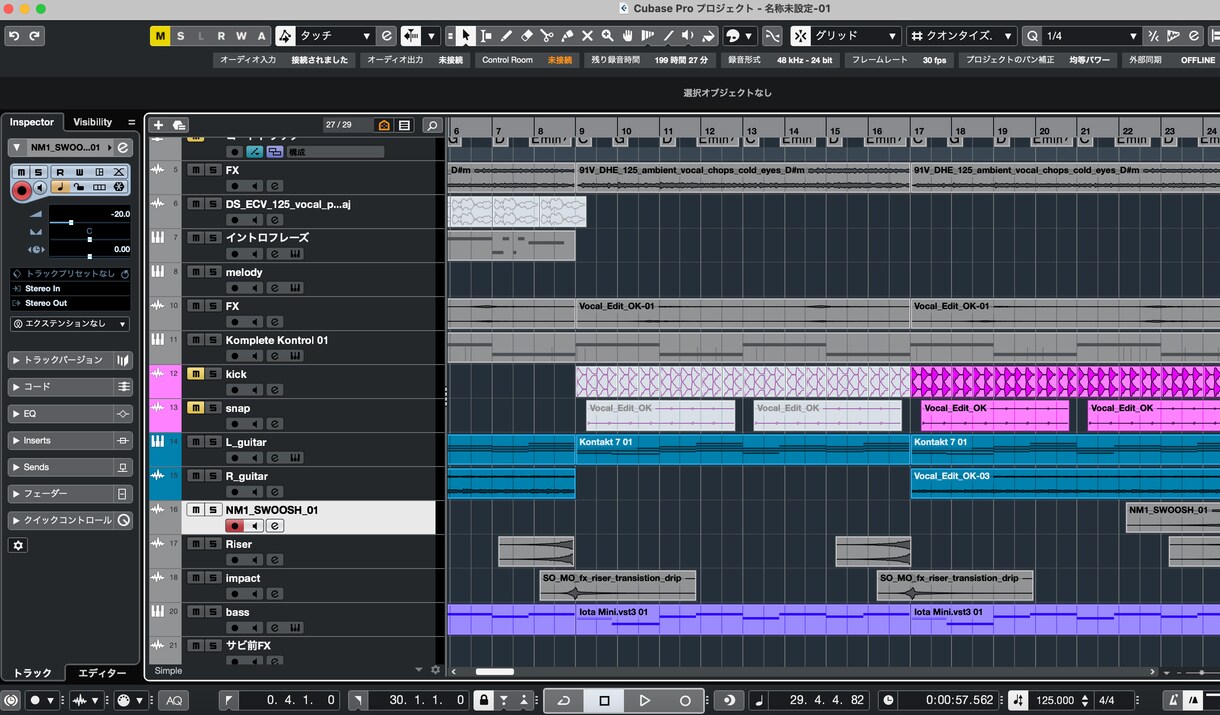Image resolution: width=1220 pixels, height=715 pixels.
Task: Click the Play button in transport
Action: [x=645, y=700]
